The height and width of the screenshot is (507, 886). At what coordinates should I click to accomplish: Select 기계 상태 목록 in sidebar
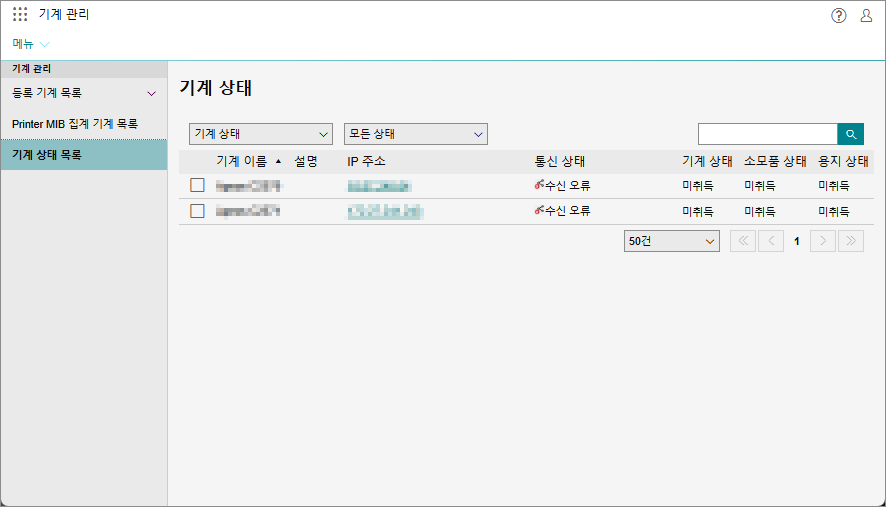pos(47,155)
